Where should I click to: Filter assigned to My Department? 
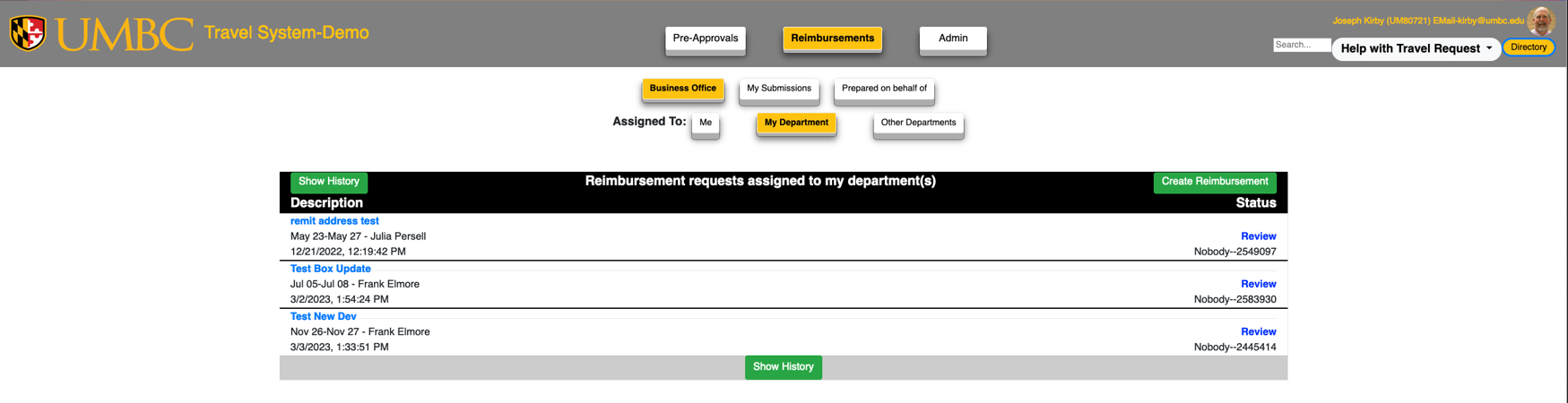(x=796, y=123)
